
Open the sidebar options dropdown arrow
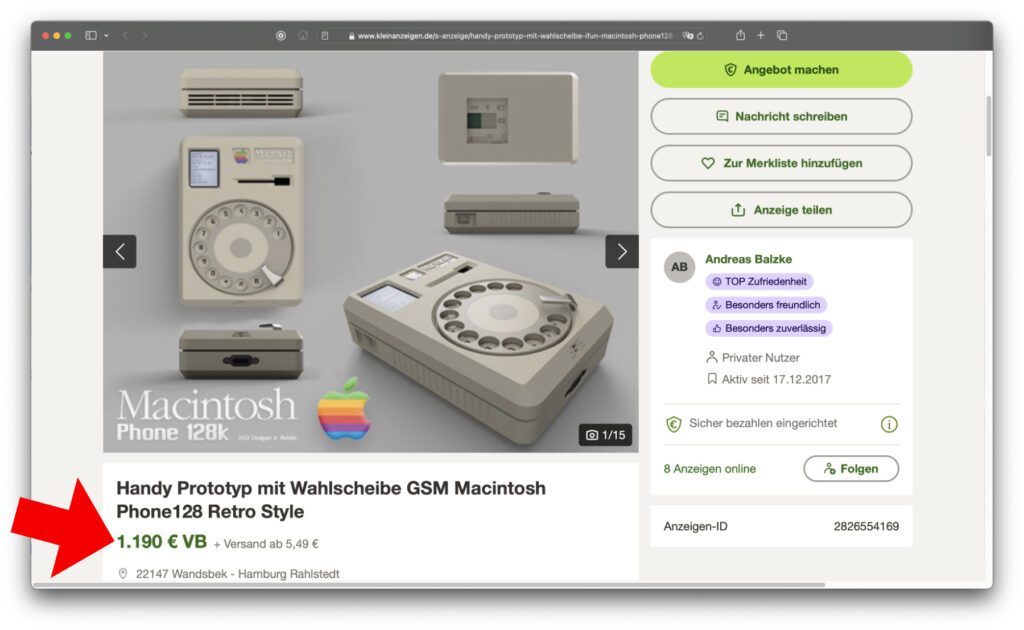point(106,35)
